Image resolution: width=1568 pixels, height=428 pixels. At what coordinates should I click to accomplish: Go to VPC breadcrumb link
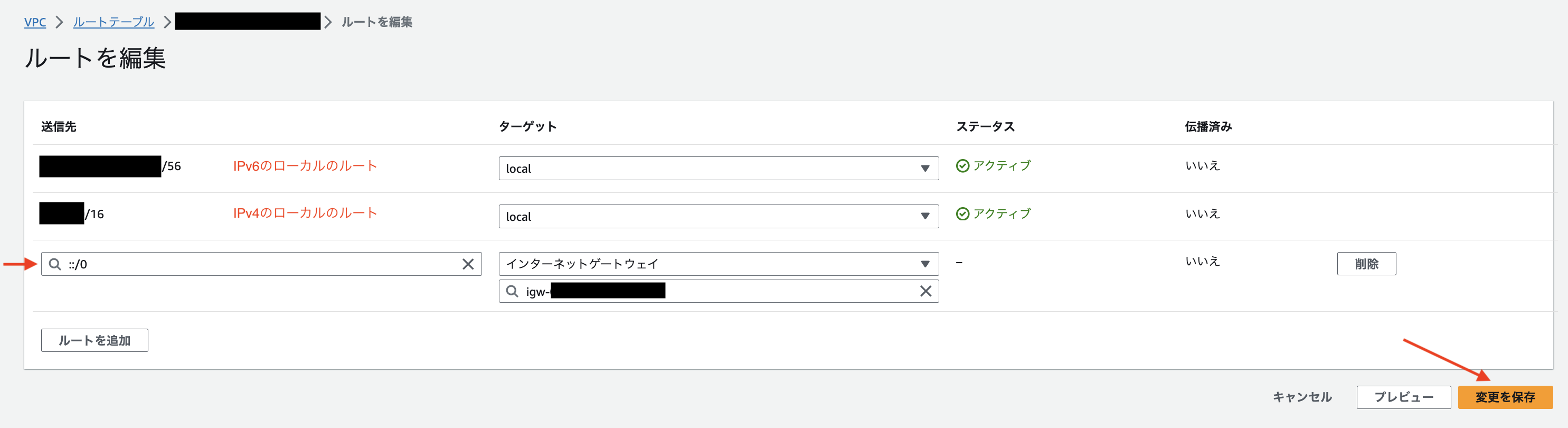point(35,22)
